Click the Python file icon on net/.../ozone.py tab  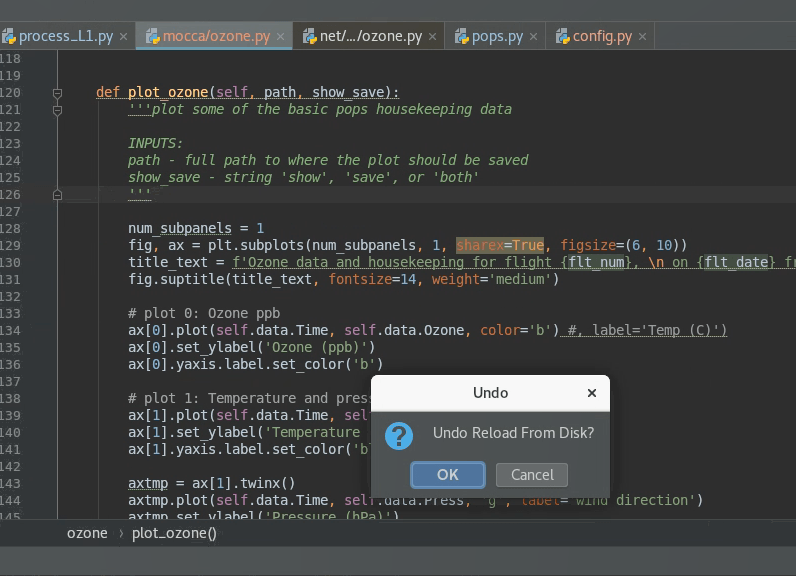click(308, 37)
